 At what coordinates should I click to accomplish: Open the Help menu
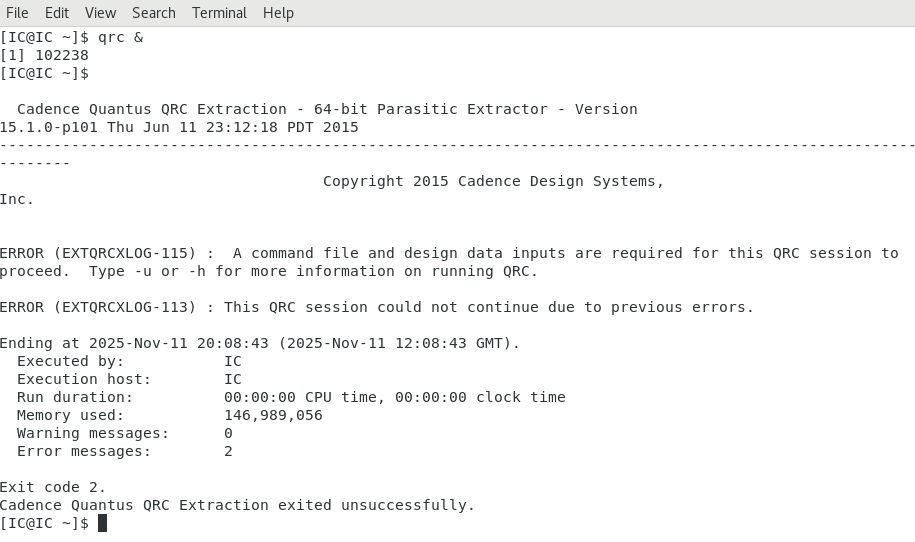(278, 13)
